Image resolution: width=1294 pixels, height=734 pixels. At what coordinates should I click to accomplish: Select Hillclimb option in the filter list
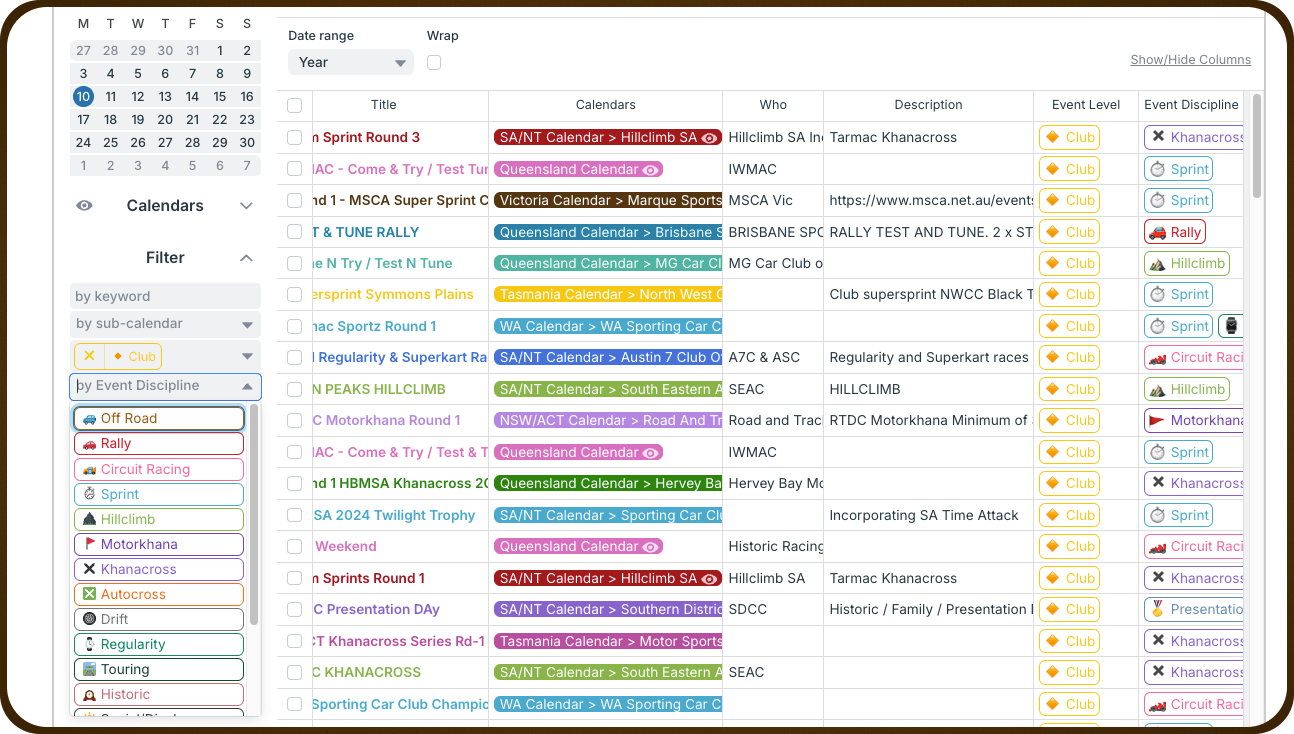[x=158, y=519]
